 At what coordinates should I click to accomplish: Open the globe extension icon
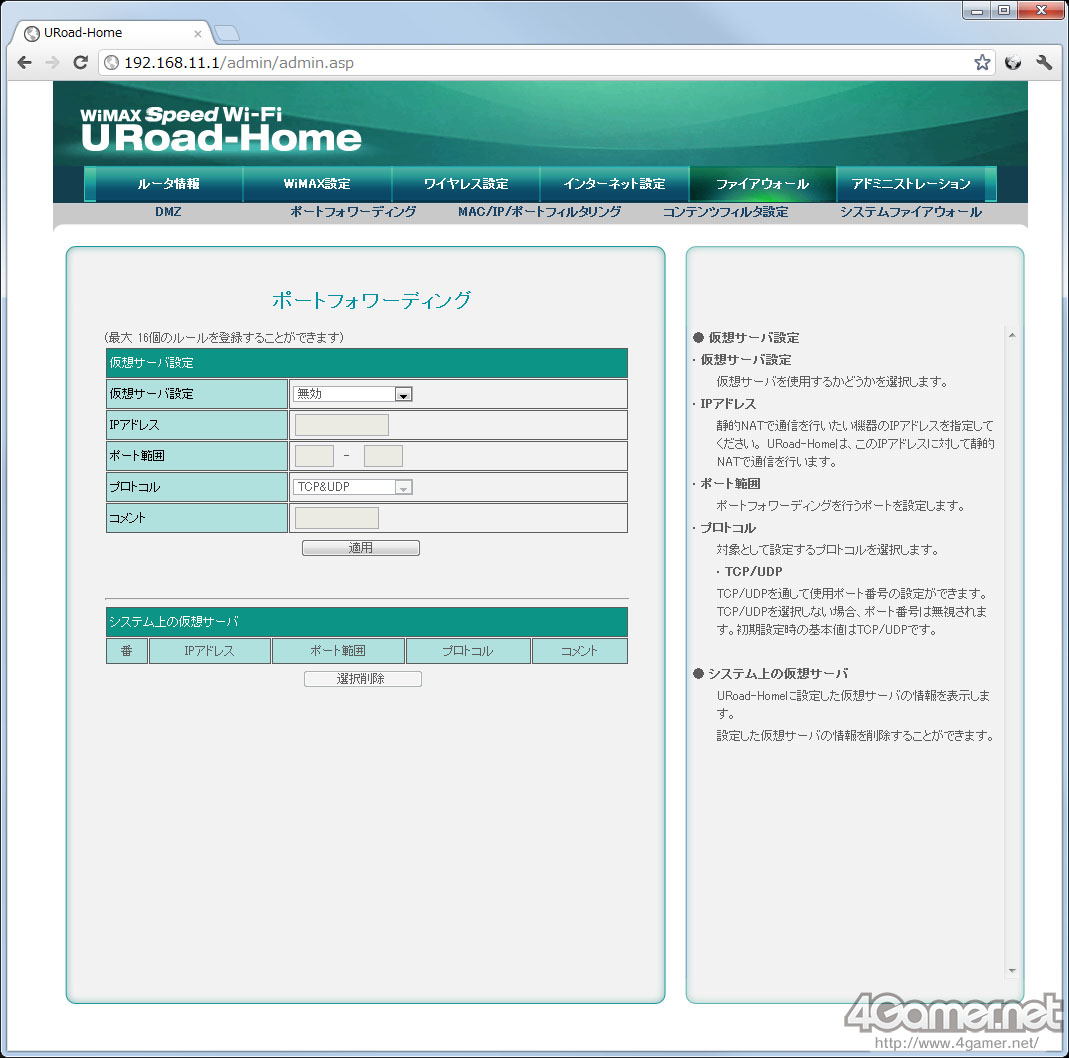pyautogui.click(x=1013, y=63)
